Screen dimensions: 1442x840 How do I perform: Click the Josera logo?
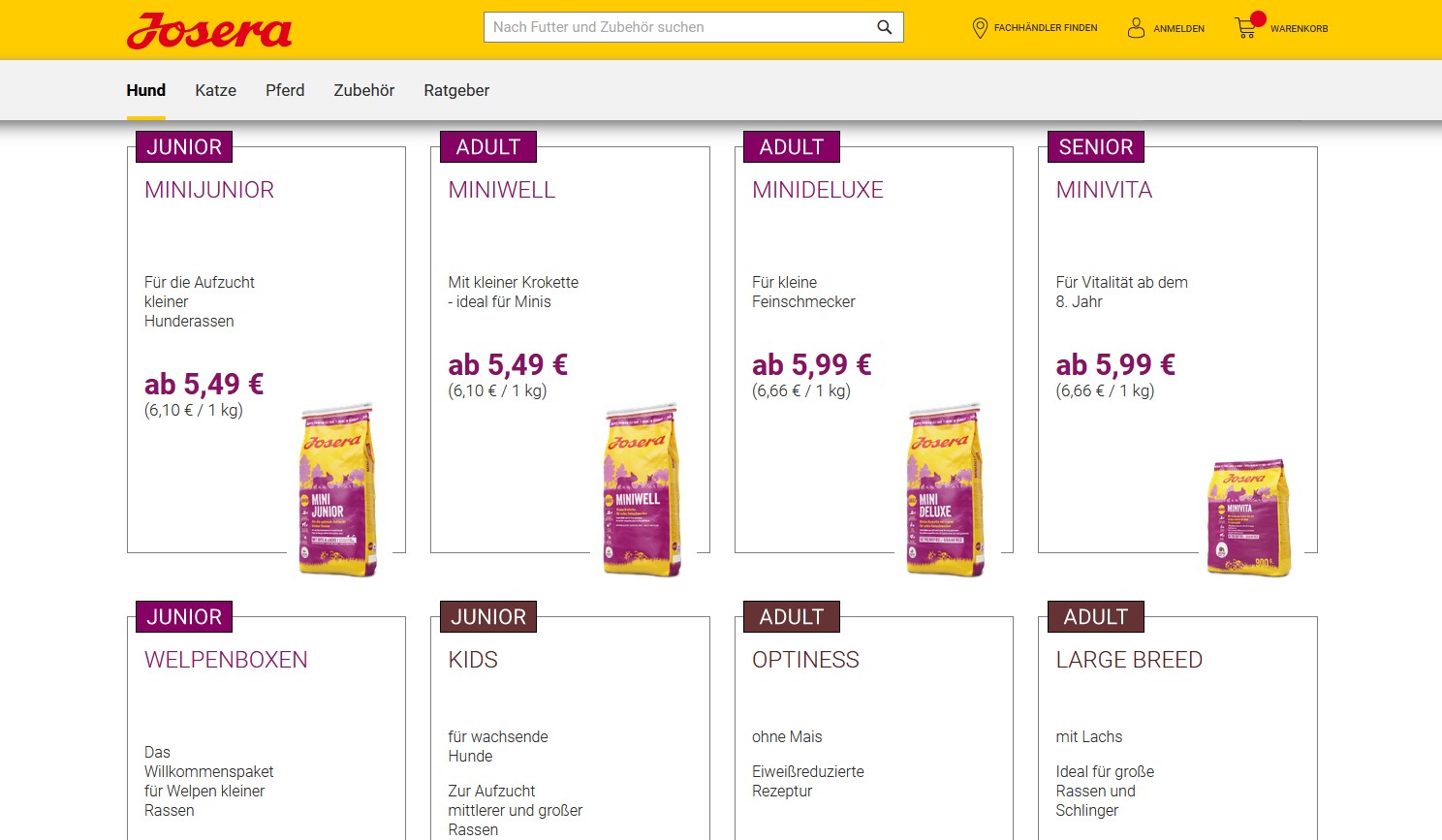point(209,31)
